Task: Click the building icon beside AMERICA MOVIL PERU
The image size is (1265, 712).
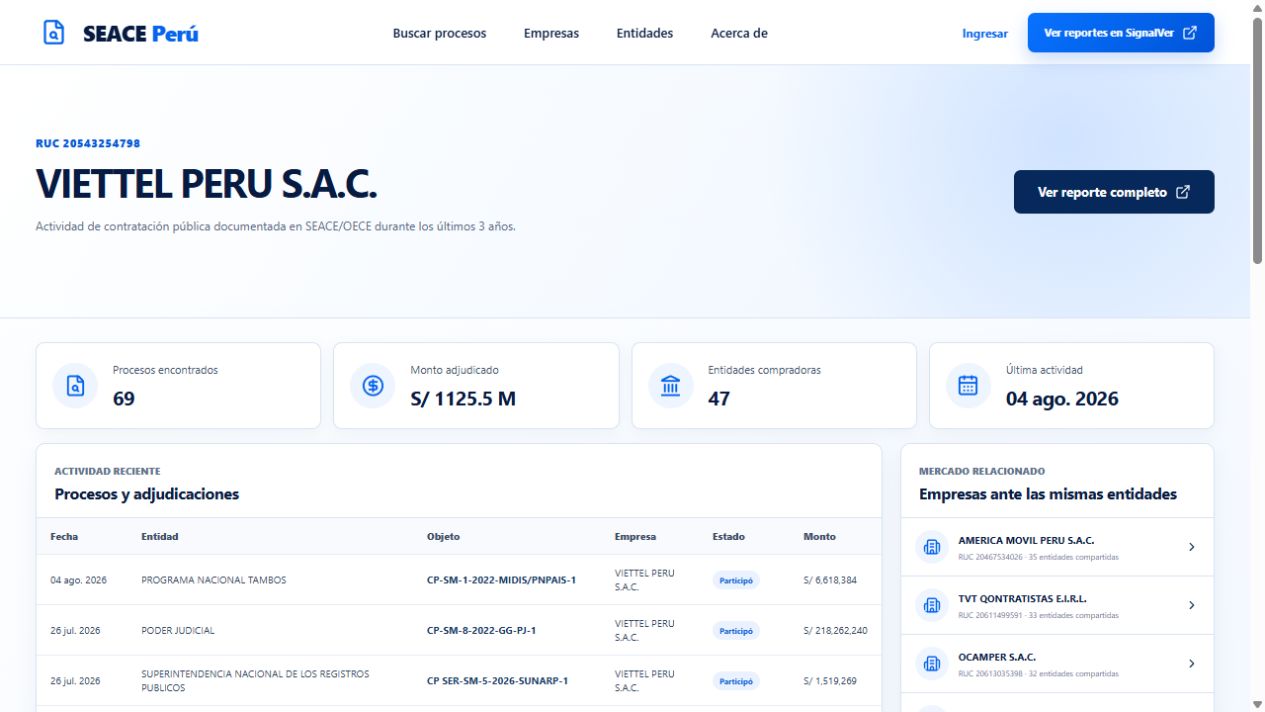Action: [x=932, y=547]
